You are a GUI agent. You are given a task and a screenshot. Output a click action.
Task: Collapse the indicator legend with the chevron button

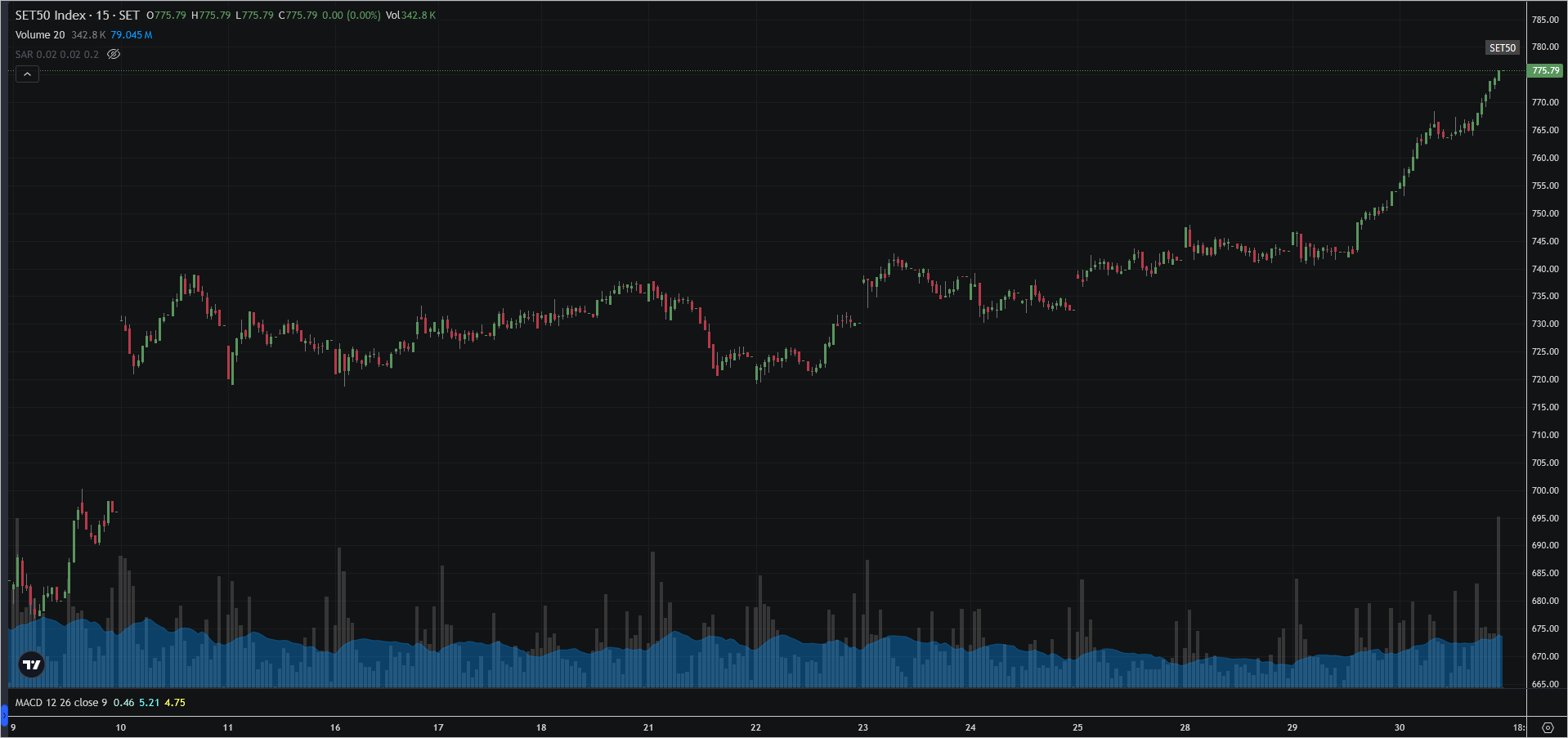point(27,74)
